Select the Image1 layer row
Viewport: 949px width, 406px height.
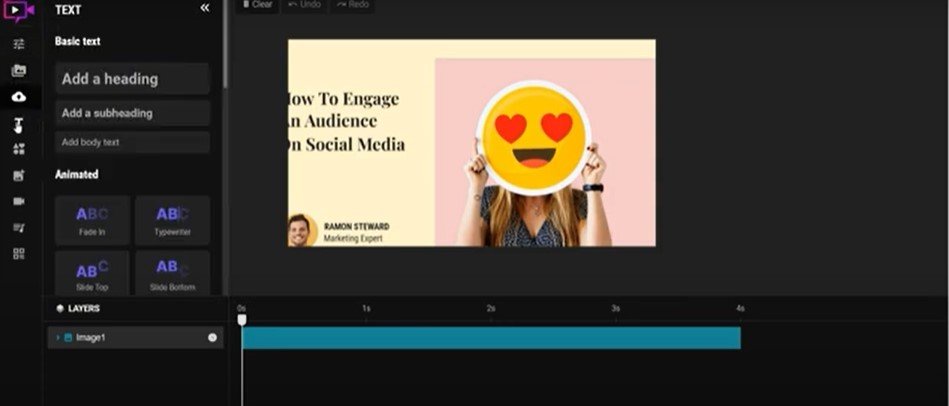pyautogui.click(x=136, y=338)
